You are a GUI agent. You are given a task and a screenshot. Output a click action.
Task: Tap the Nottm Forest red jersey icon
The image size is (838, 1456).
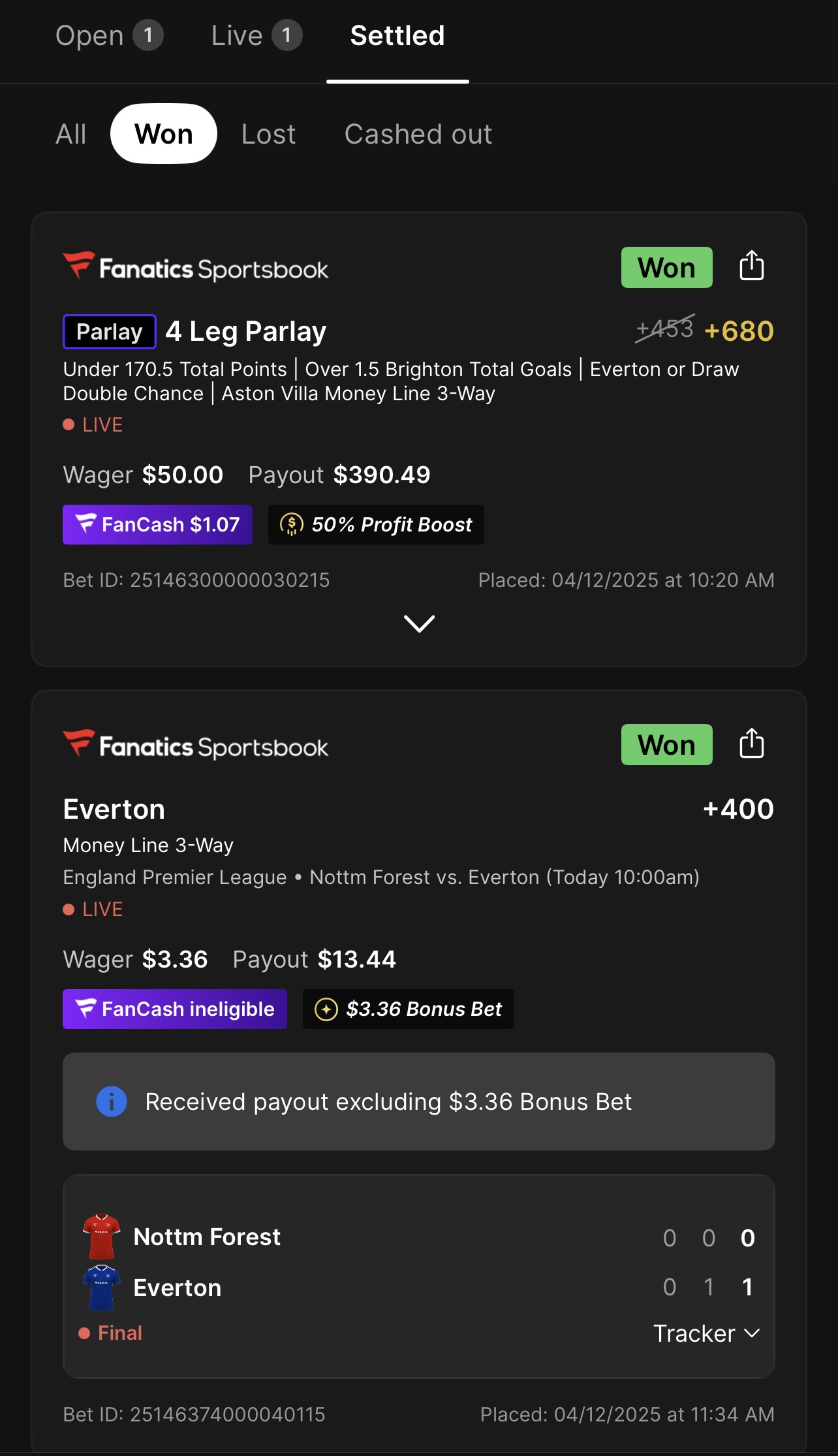click(102, 1237)
